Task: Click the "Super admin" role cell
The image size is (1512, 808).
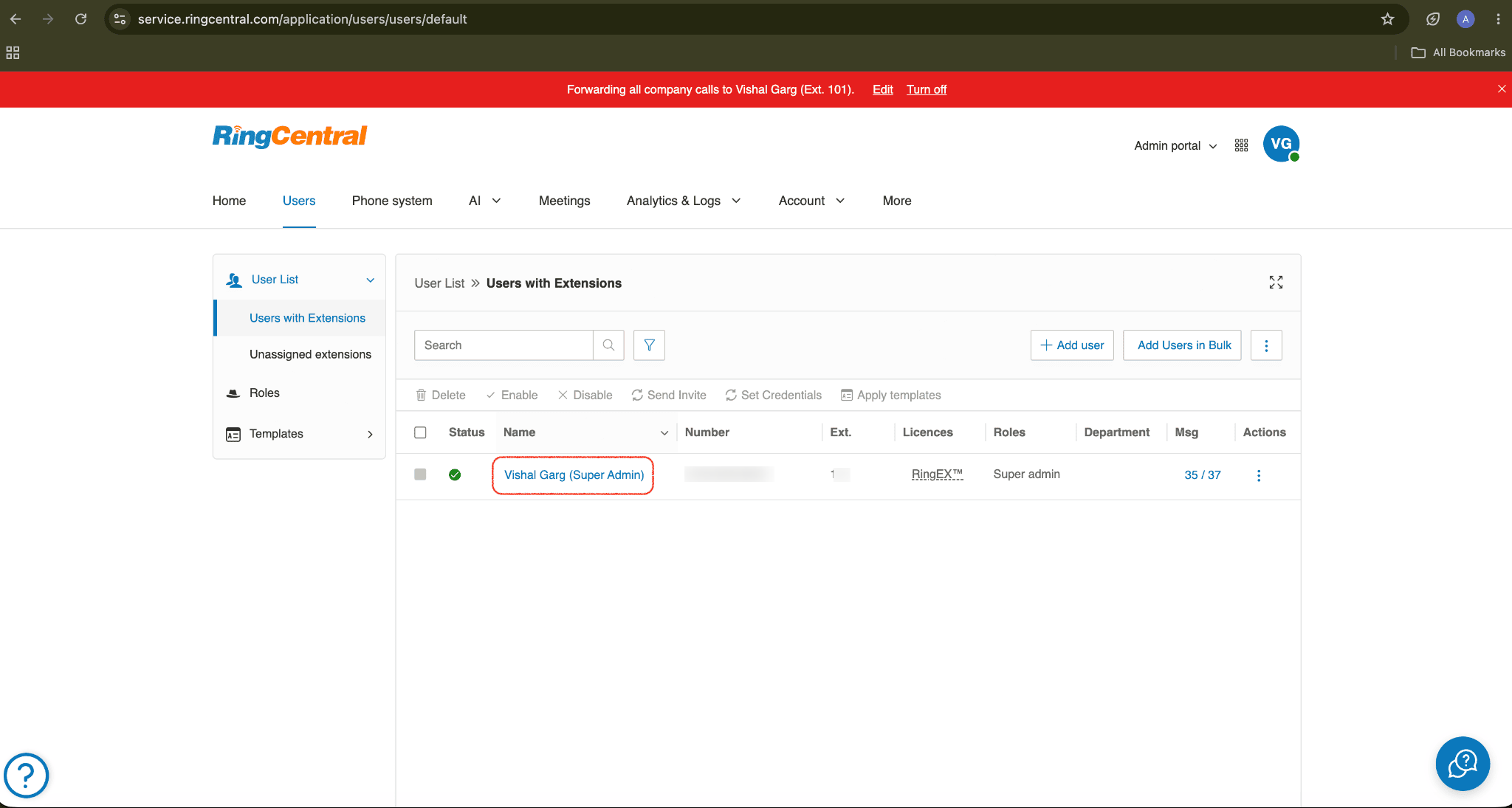Action: pyautogui.click(x=1026, y=474)
